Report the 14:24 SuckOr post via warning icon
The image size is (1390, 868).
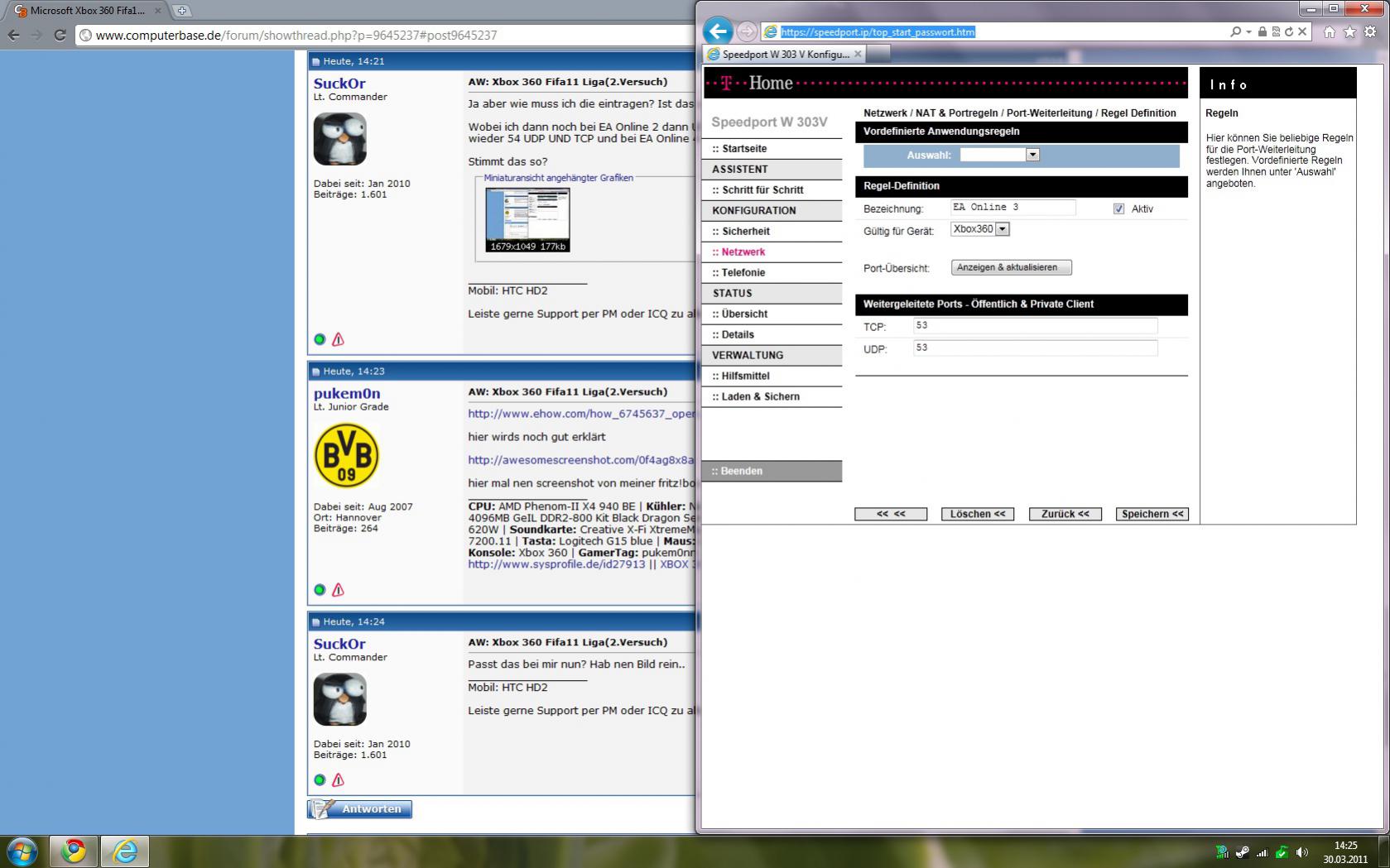coord(338,779)
